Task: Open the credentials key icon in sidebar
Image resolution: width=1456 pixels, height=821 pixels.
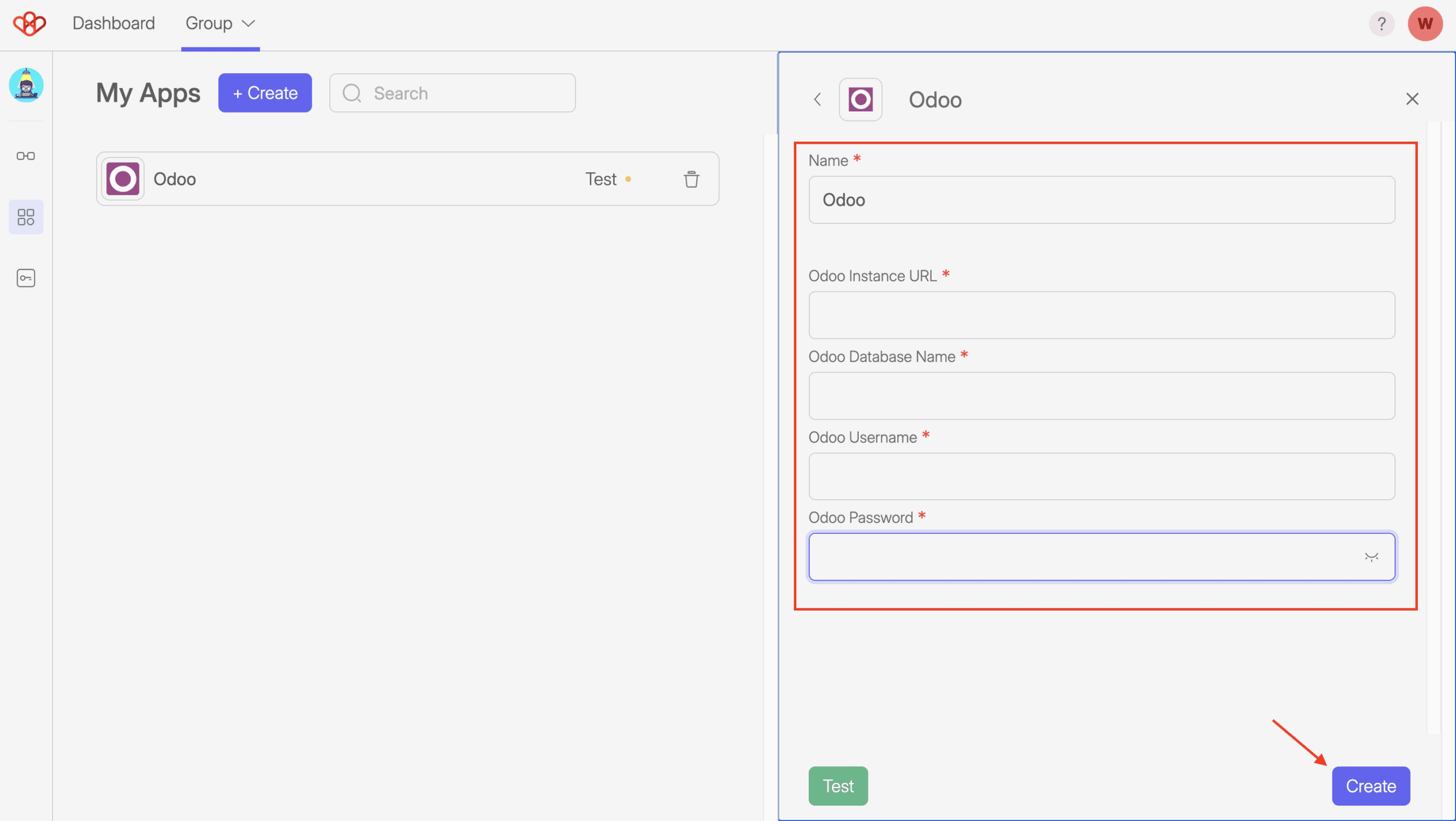Action: (x=26, y=278)
